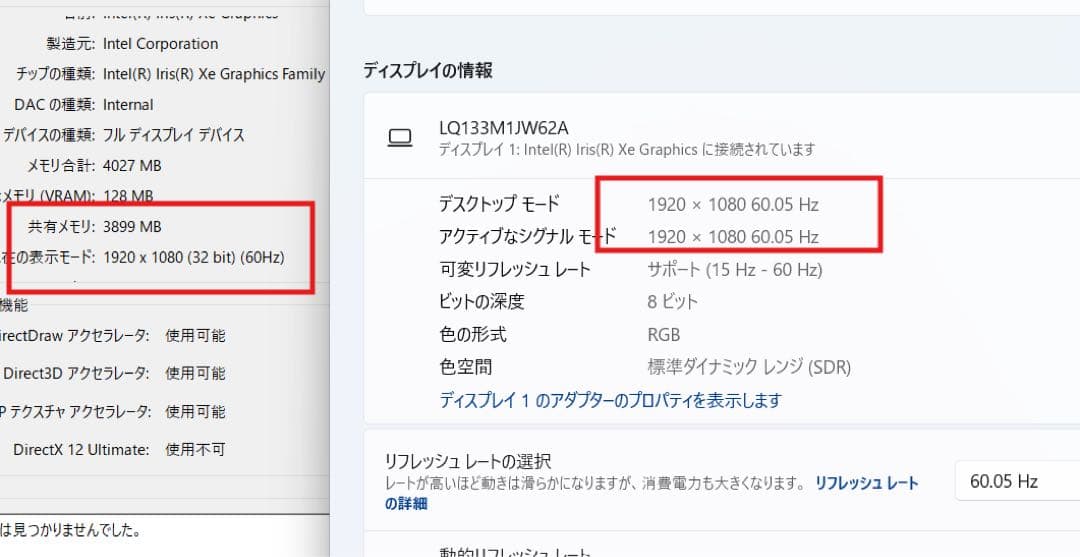Select the Intel Corporation manufacturer text
This screenshot has width=1080, height=557.
click(x=160, y=44)
